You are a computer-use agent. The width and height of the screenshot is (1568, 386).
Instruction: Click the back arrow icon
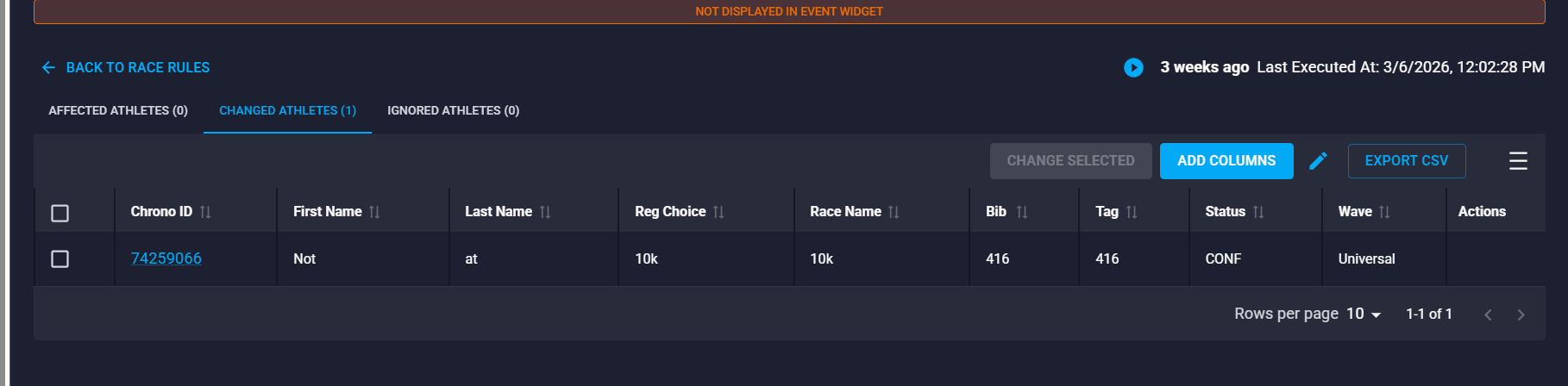click(48, 67)
